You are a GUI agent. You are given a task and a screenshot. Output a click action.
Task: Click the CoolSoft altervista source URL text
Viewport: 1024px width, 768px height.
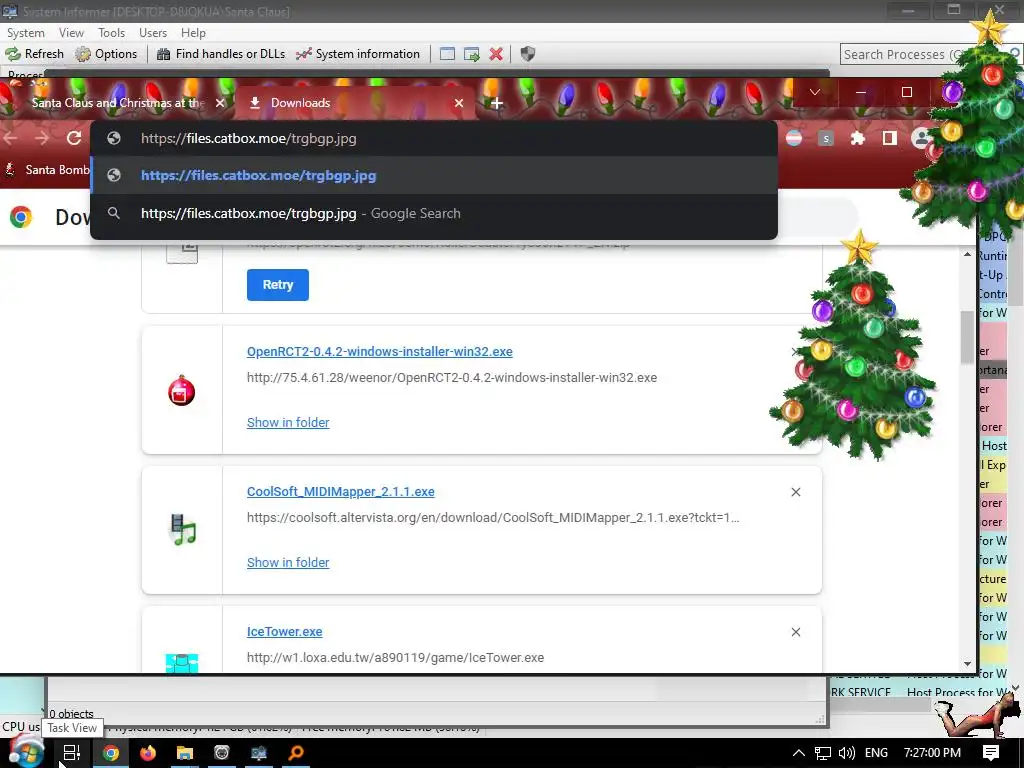coord(493,518)
